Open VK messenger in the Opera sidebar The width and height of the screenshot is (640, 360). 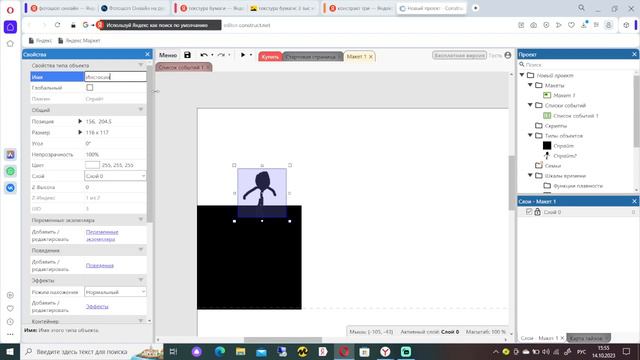coord(10,188)
